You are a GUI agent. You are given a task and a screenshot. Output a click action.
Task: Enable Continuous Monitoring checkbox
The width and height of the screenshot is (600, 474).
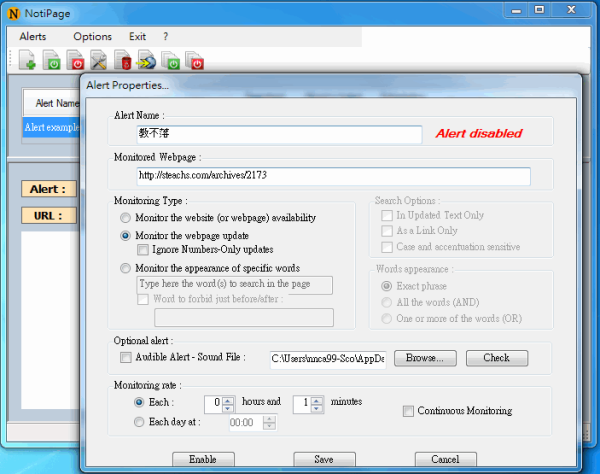pos(408,411)
